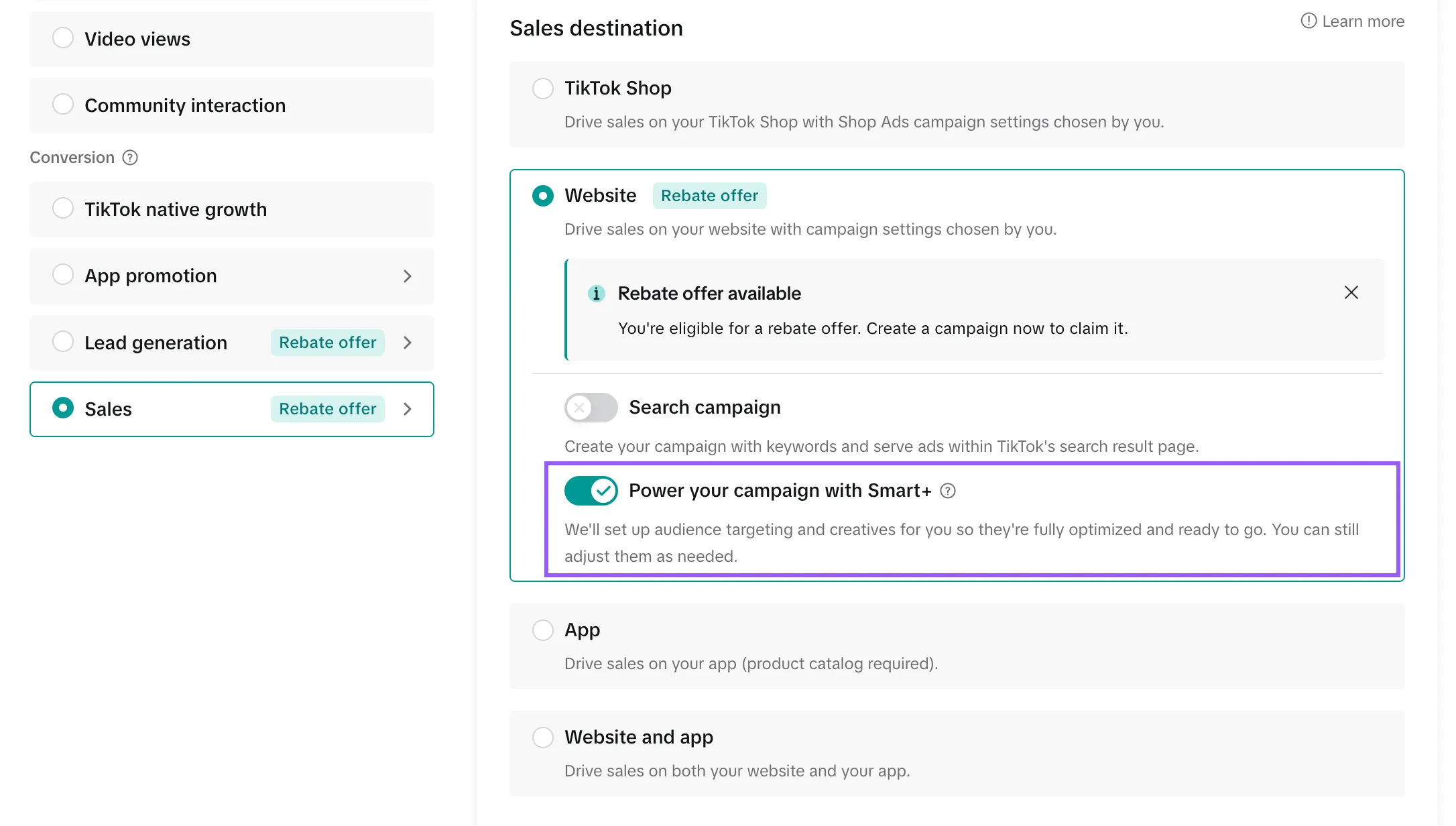
Task: Click the Rebate offer badge next to Website
Action: point(710,196)
